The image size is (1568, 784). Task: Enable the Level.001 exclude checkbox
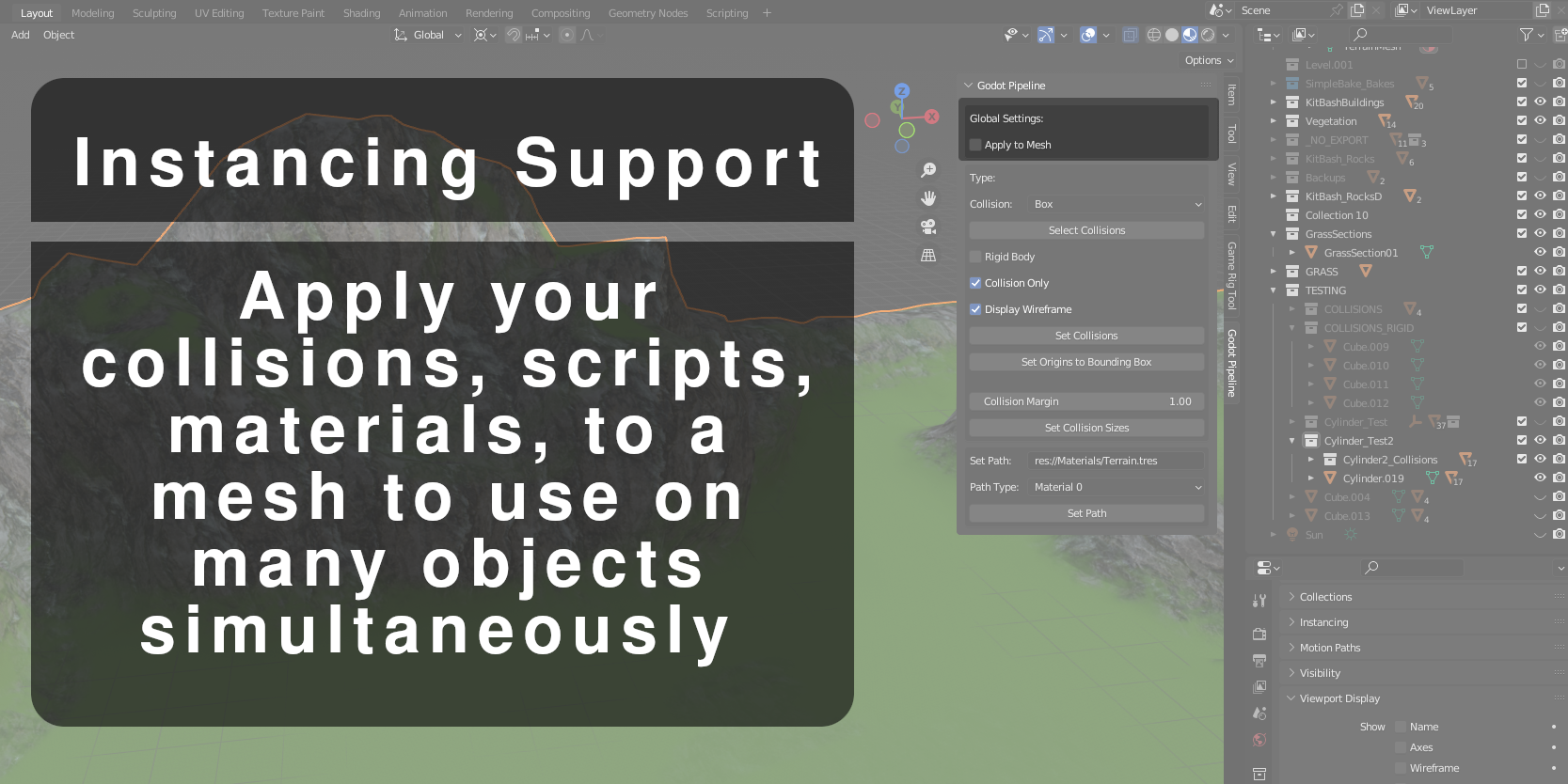click(1522, 64)
